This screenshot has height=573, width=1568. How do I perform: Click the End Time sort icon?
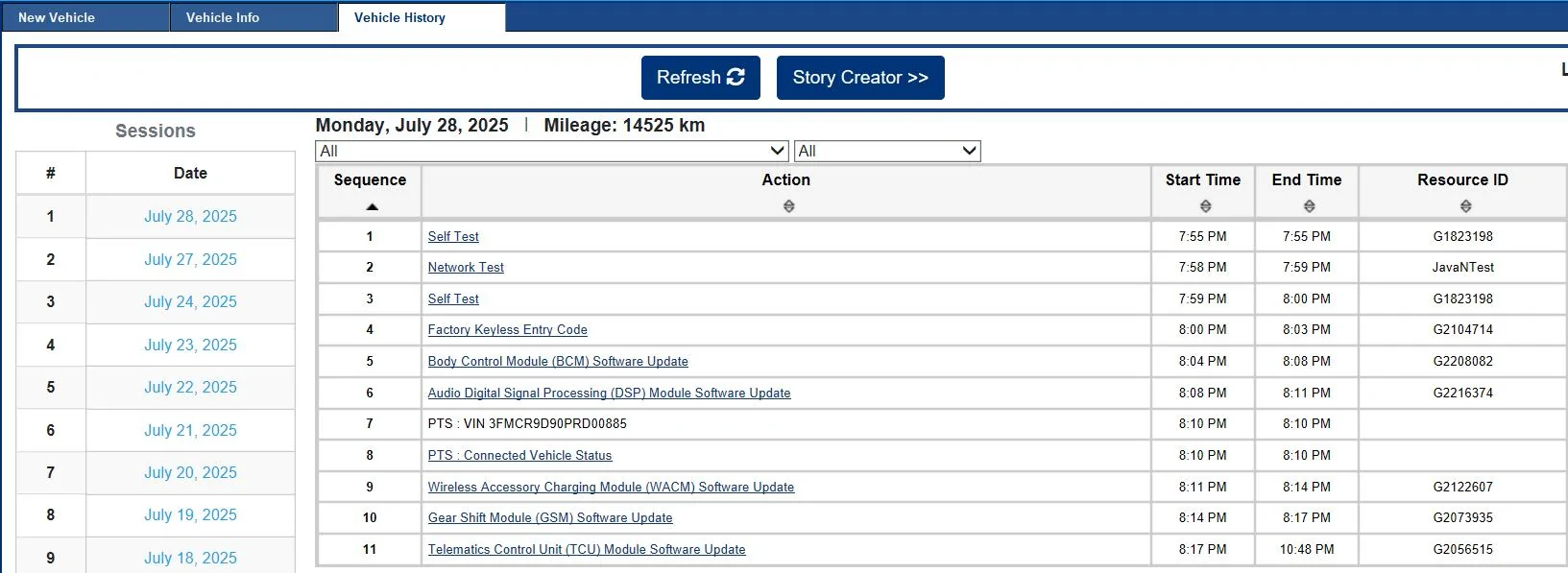[x=1309, y=206]
